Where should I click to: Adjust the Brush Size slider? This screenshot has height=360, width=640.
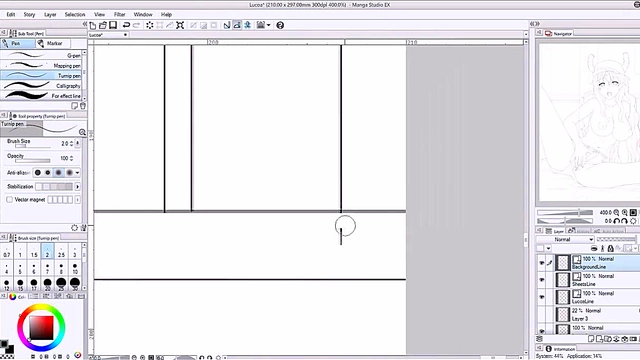click(x=33, y=146)
